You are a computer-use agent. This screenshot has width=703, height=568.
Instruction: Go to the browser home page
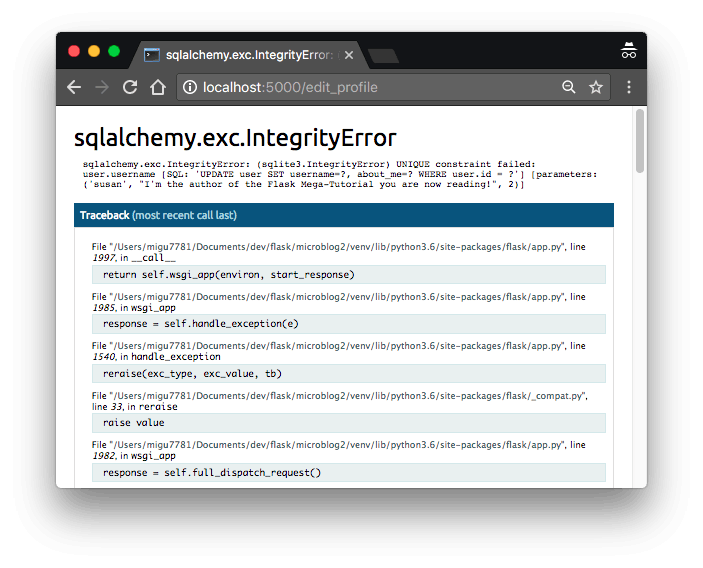coord(157,87)
